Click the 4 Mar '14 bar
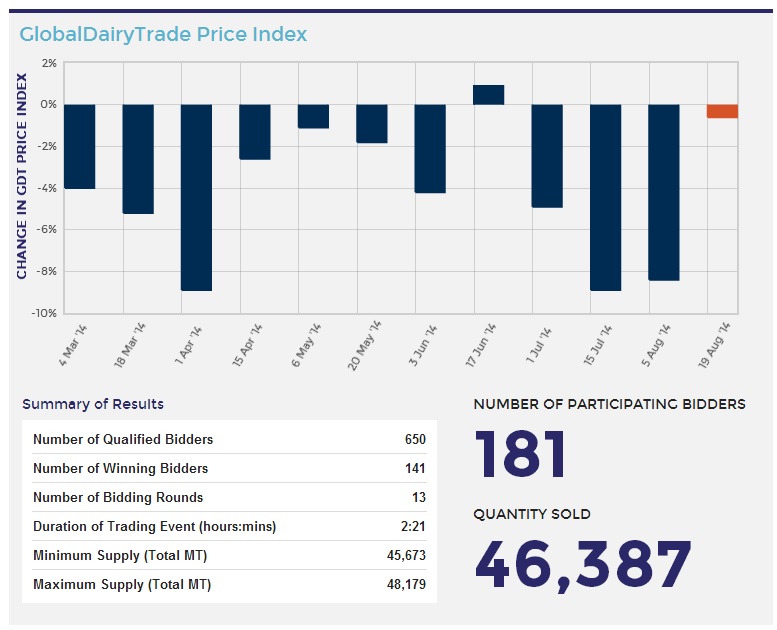The width and height of the screenshot is (777, 630). [x=79, y=146]
